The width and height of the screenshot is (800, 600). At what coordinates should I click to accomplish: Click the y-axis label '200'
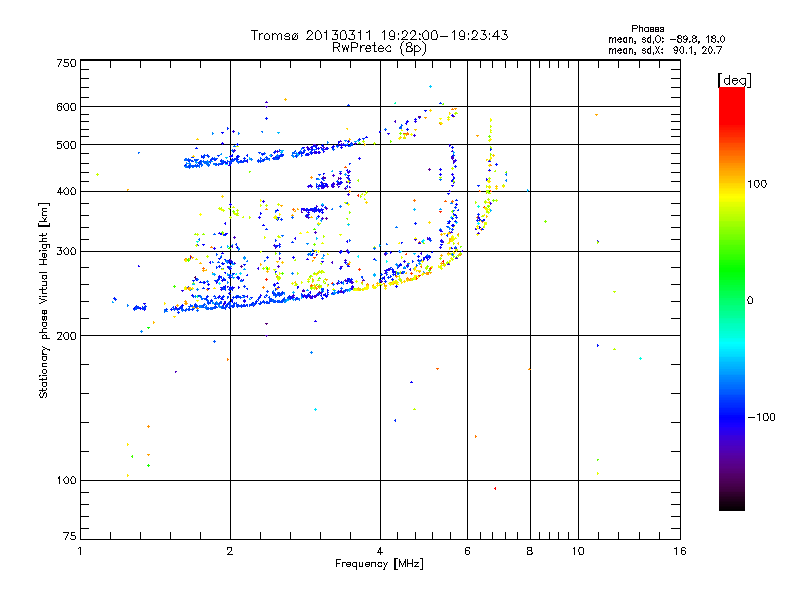(66, 336)
